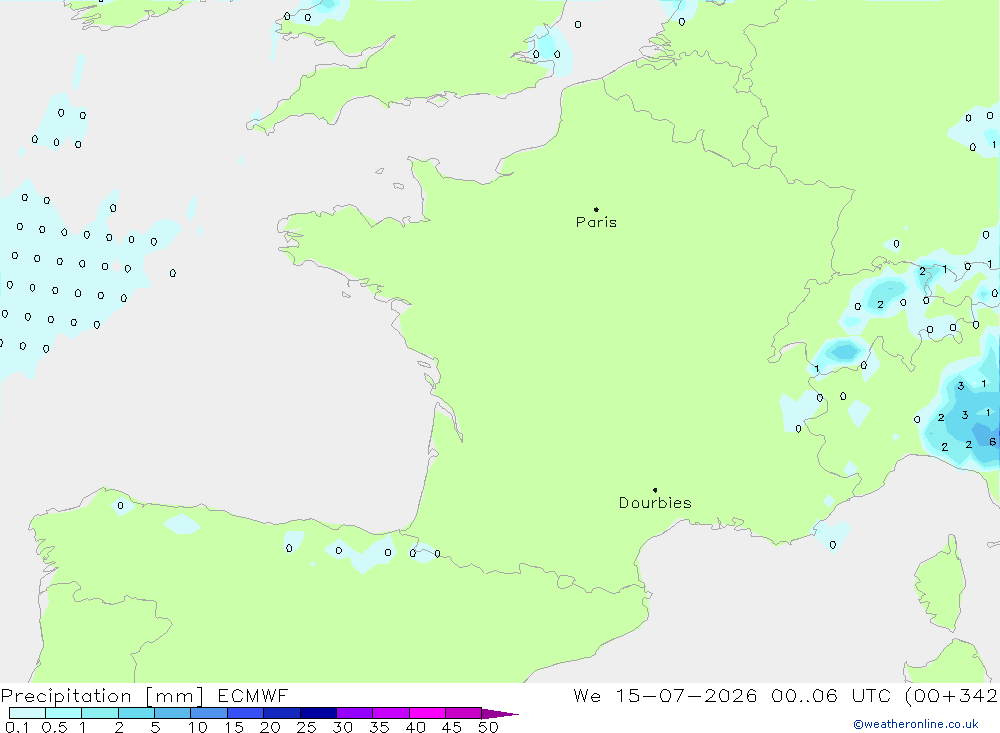The height and width of the screenshot is (733, 1000).
Task: Click the legend value label 50
Action: click(488, 727)
